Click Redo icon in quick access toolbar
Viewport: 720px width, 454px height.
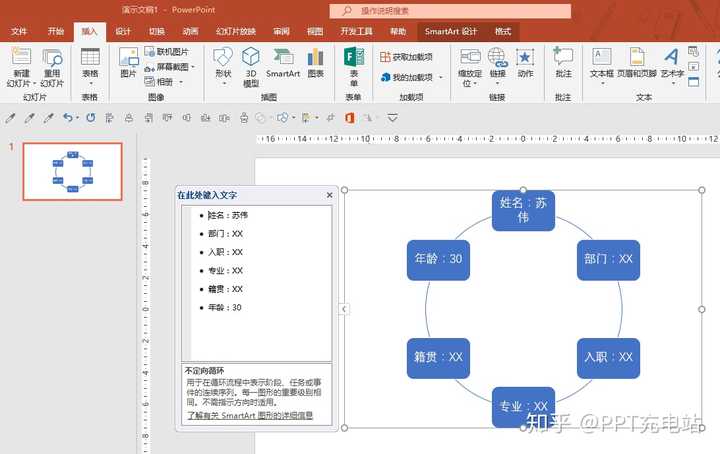[x=91, y=118]
